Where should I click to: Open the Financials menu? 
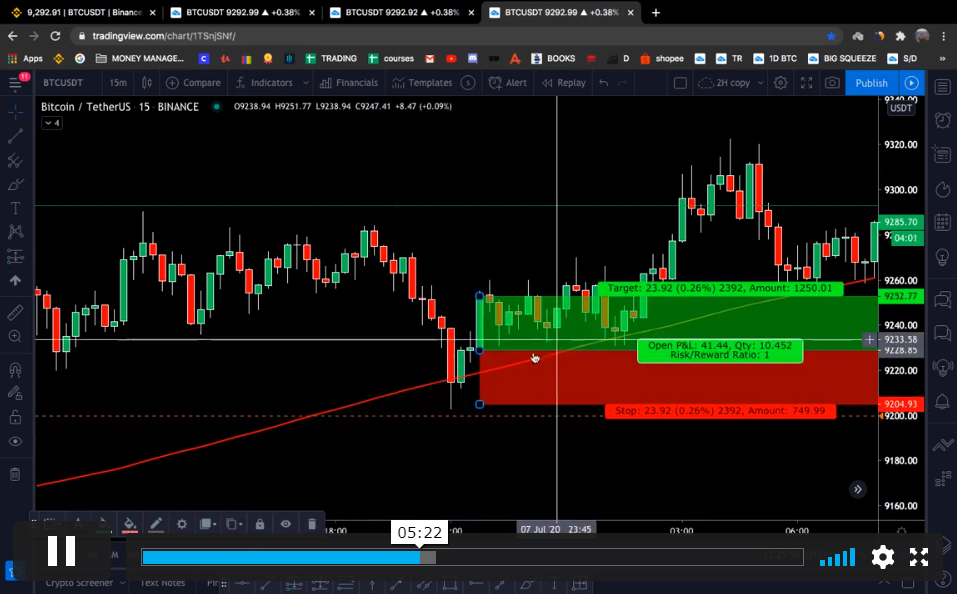[x=349, y=82]
